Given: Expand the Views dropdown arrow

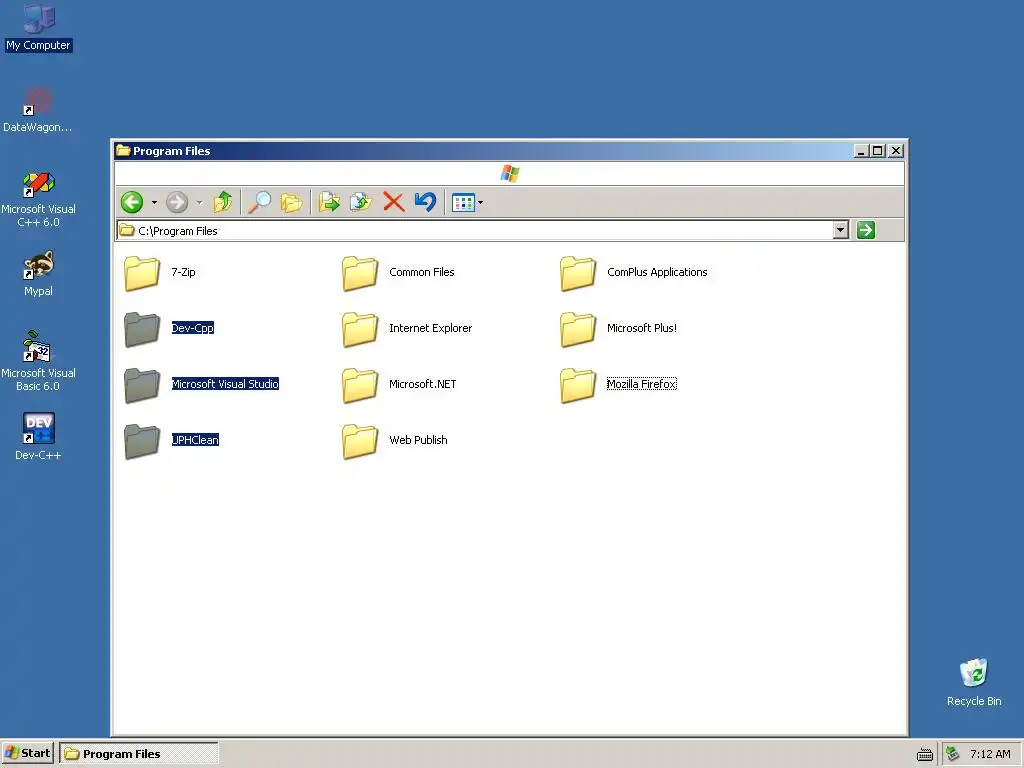Looking at the screenshot, I should tap(481, 202).
